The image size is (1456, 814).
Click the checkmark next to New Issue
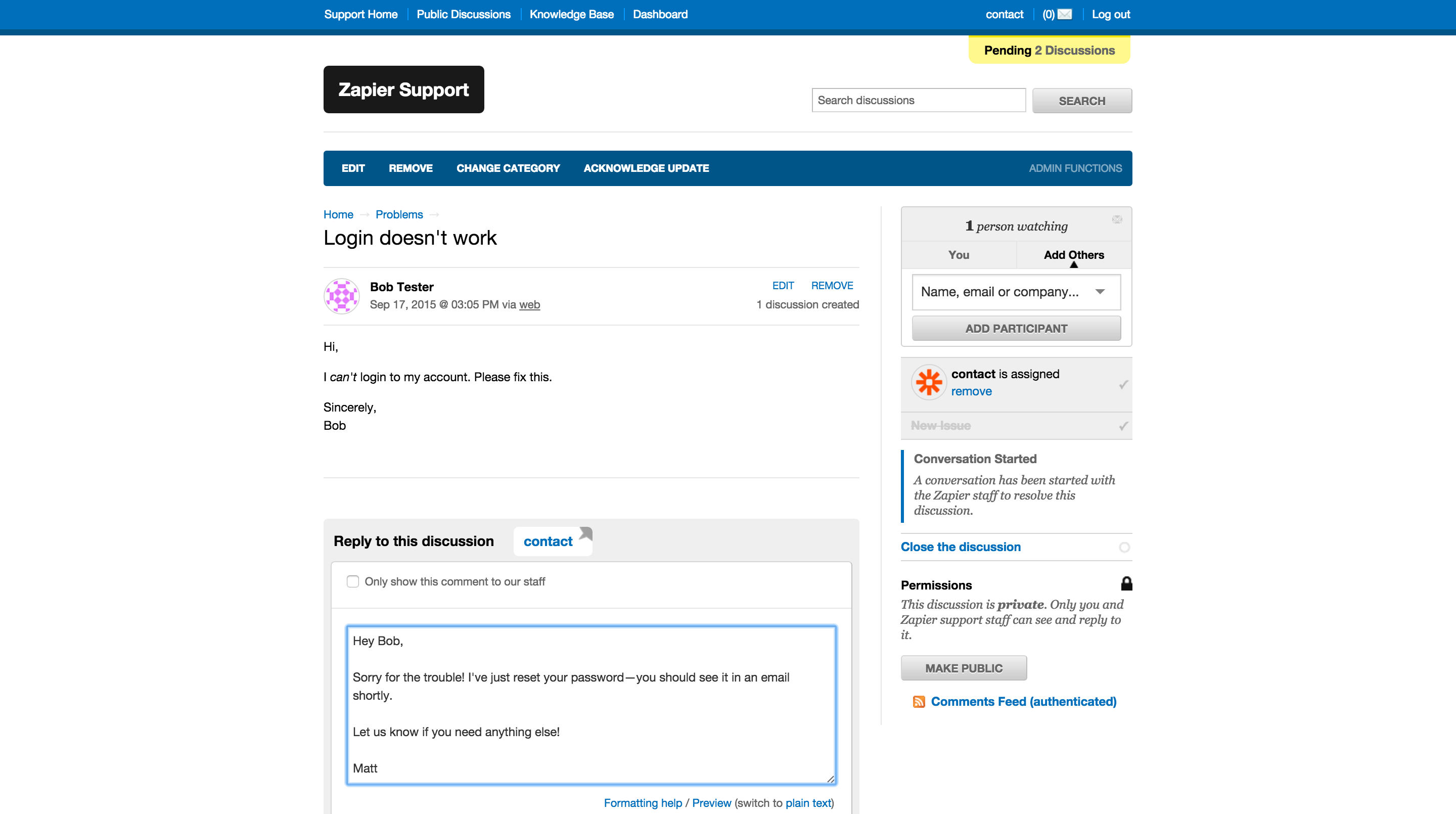[1123, 426]
